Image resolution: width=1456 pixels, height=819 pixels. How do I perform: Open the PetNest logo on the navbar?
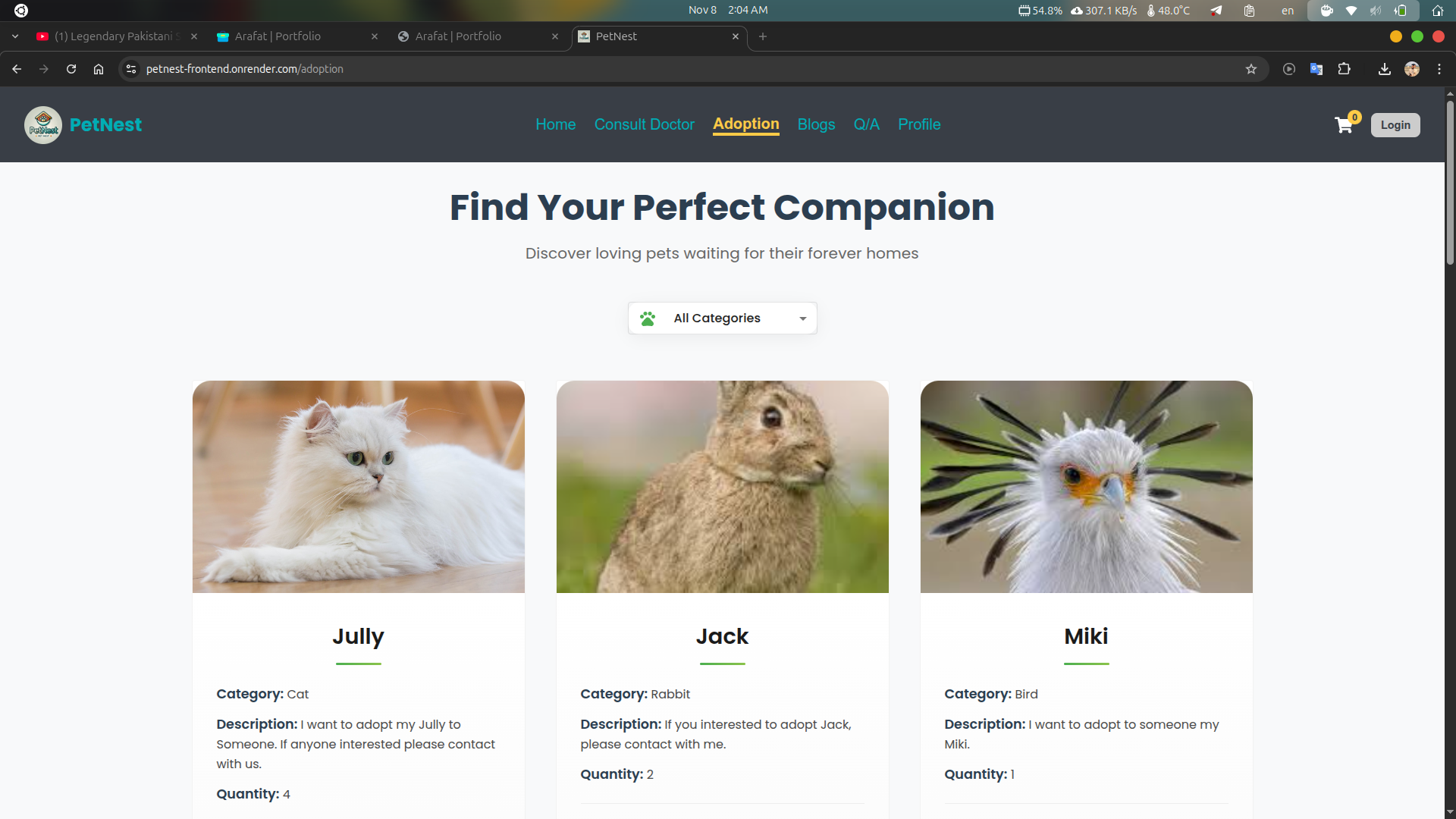pyautogui.click(x=42, y=124)
